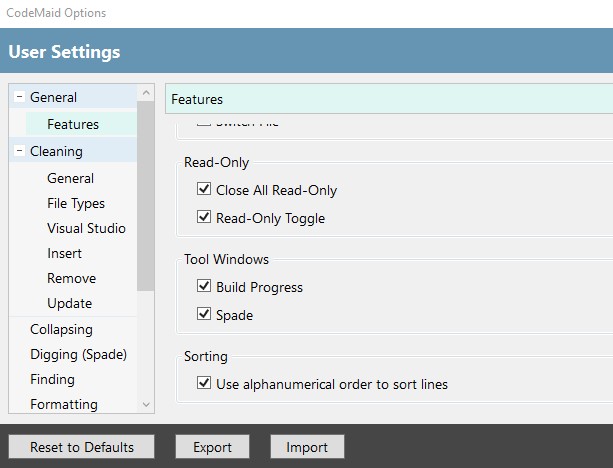Toggle alphanumerical order sorting checkbox

tap(204, 383)
